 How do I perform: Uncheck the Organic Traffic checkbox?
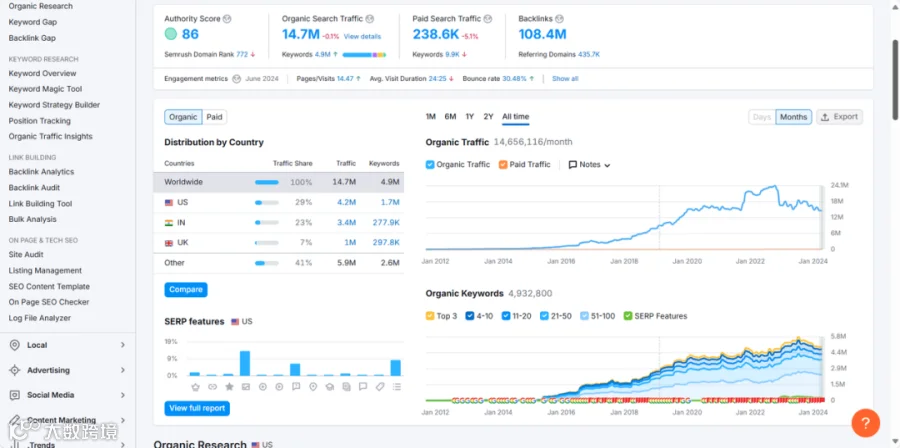pos(430,165)
